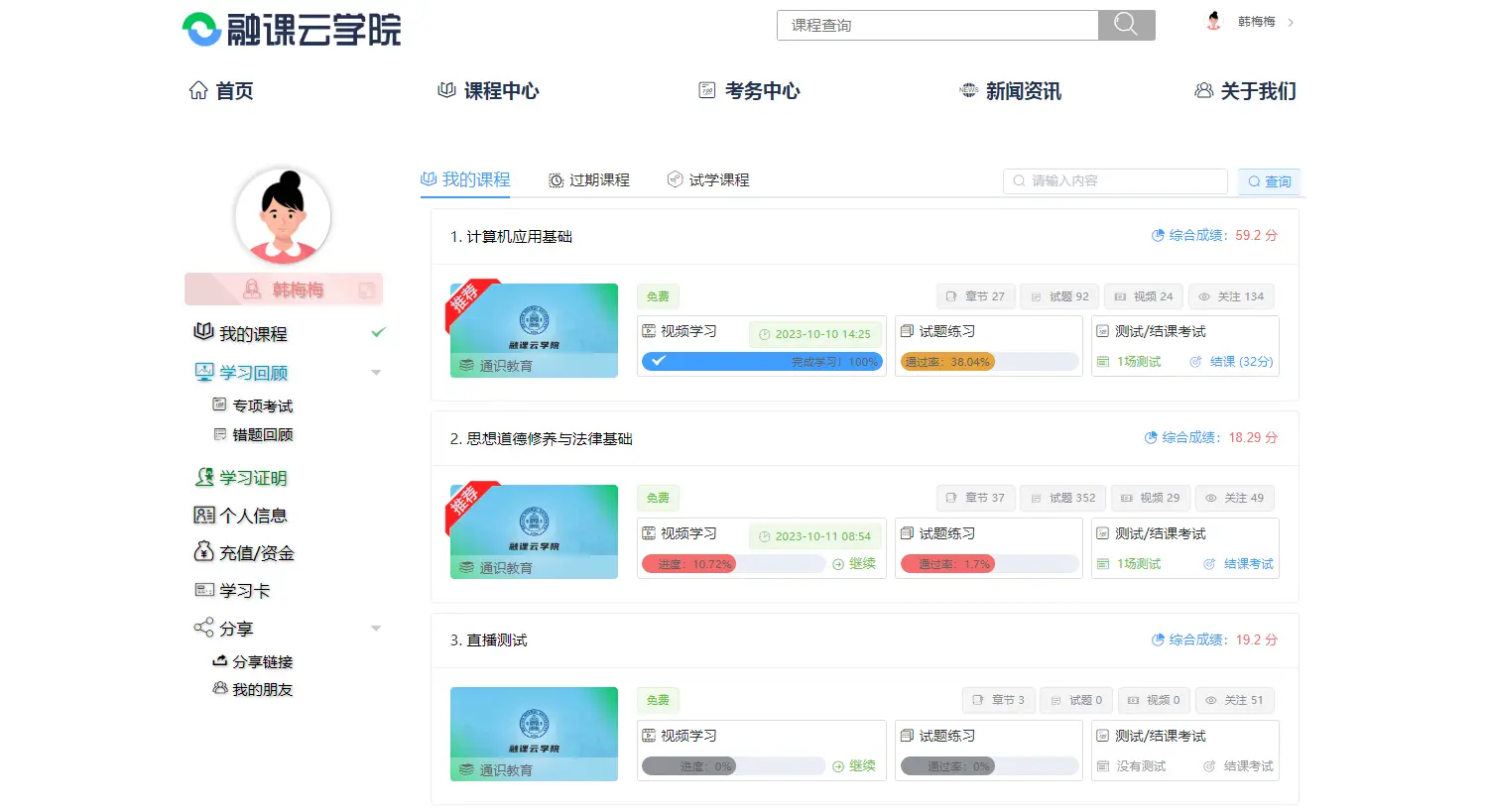Go to 学习卡 in sidebar
Viewport: 1488px width, 812px height.
pos(232,591)
